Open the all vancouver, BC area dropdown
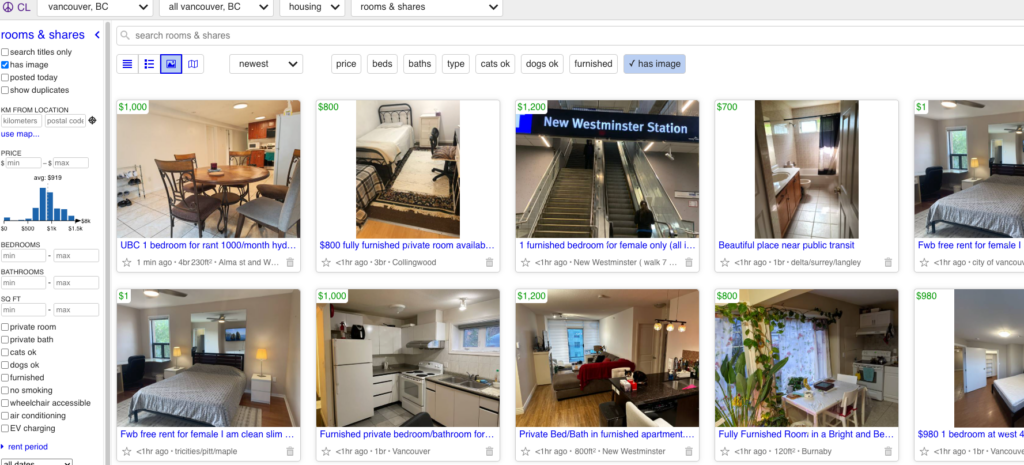This screenshot has height=465, width=1024. pyautogui.click(x=216, y=7)
